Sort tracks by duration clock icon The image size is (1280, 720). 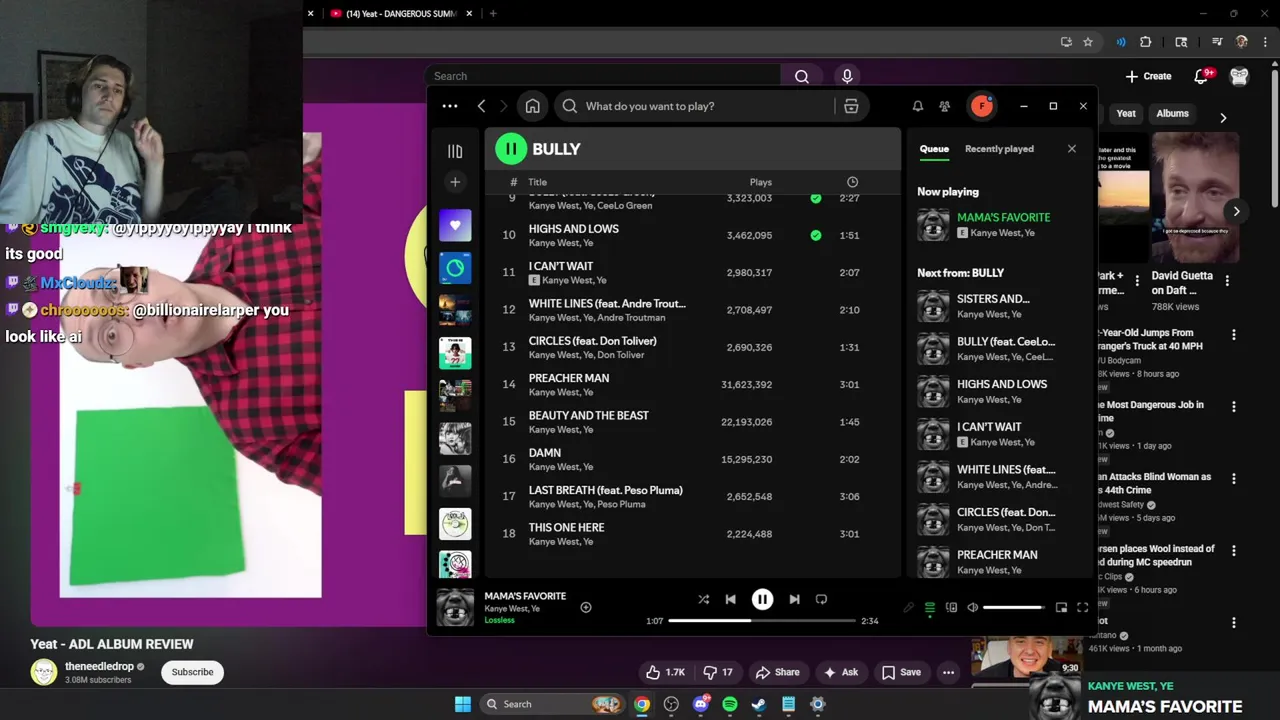point(852,182)
